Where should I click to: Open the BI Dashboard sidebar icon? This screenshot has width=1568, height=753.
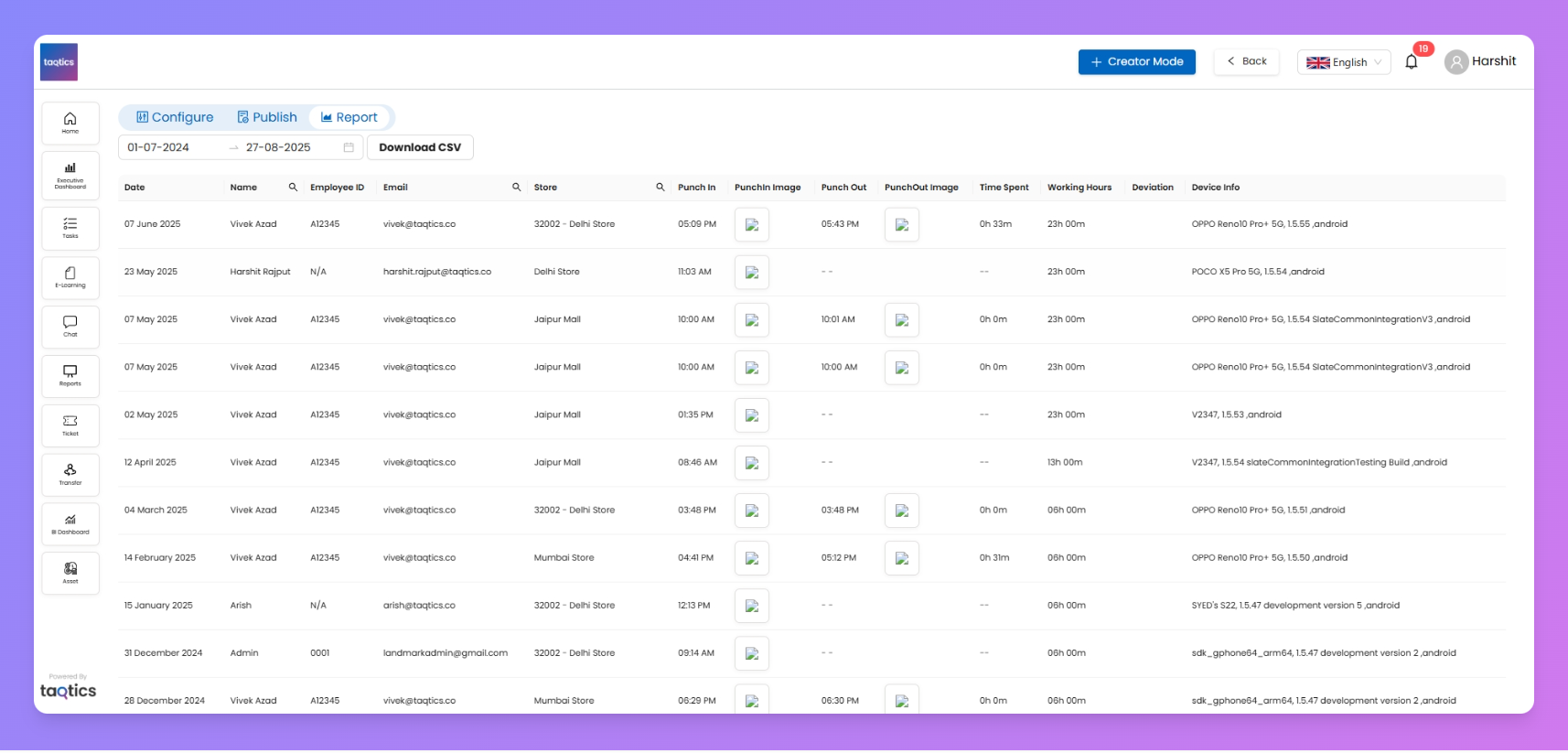(x=70, y=524)
